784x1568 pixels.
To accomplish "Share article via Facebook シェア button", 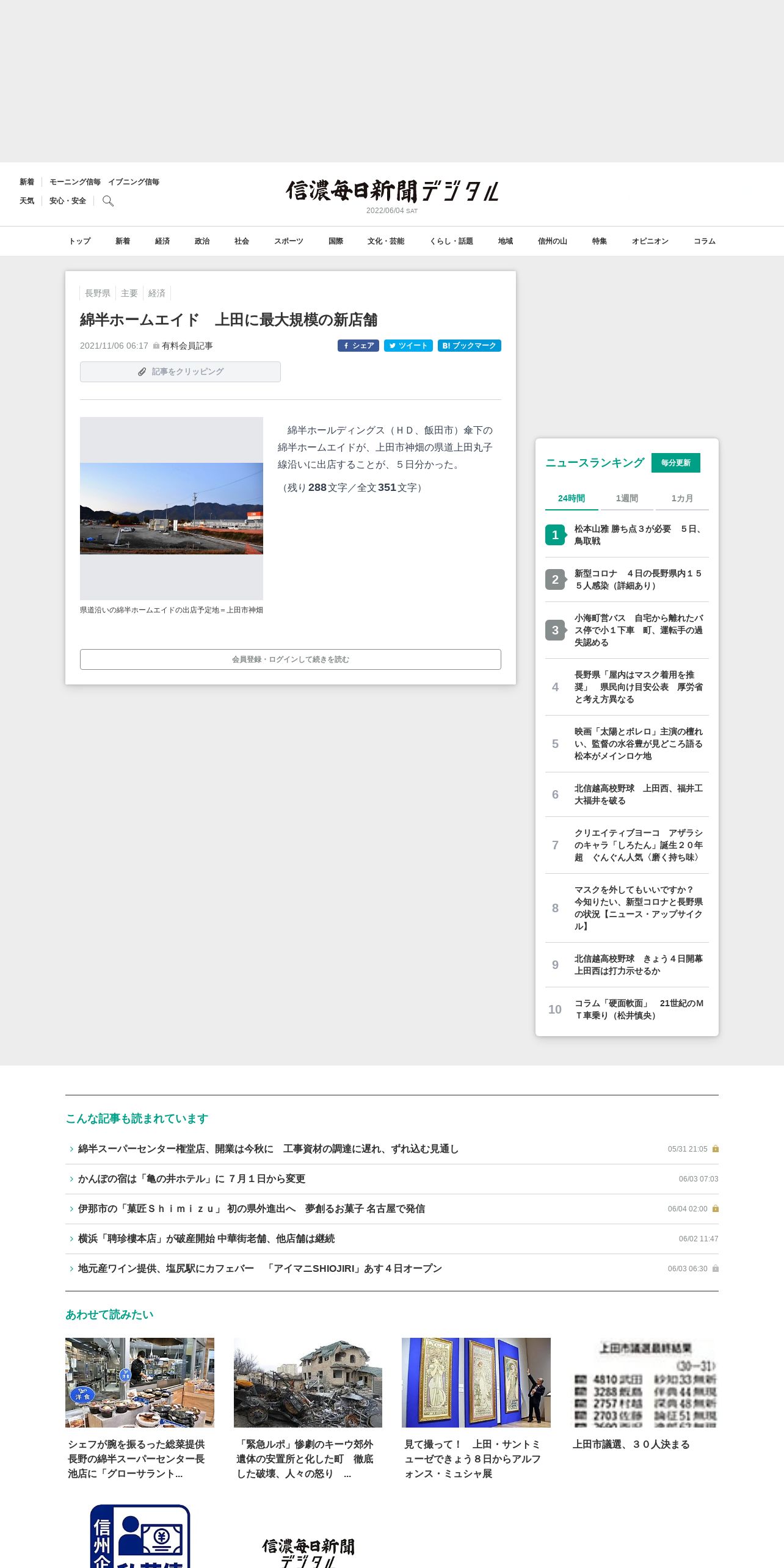I will point(358,346).
